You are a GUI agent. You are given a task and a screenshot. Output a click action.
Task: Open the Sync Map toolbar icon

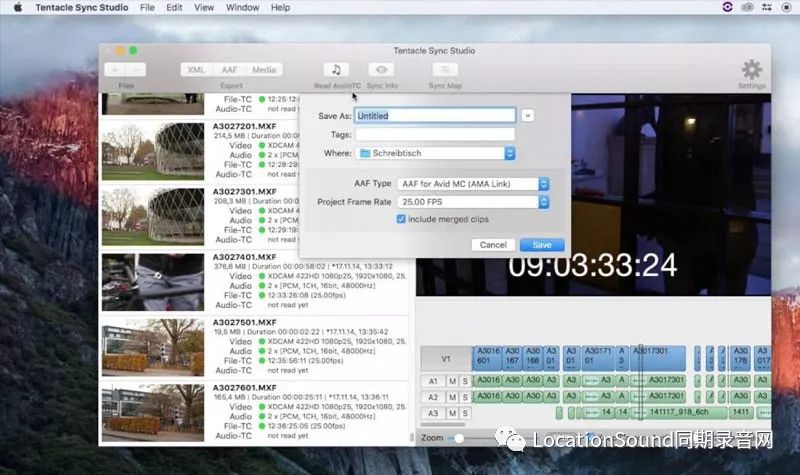coord(445,69)
